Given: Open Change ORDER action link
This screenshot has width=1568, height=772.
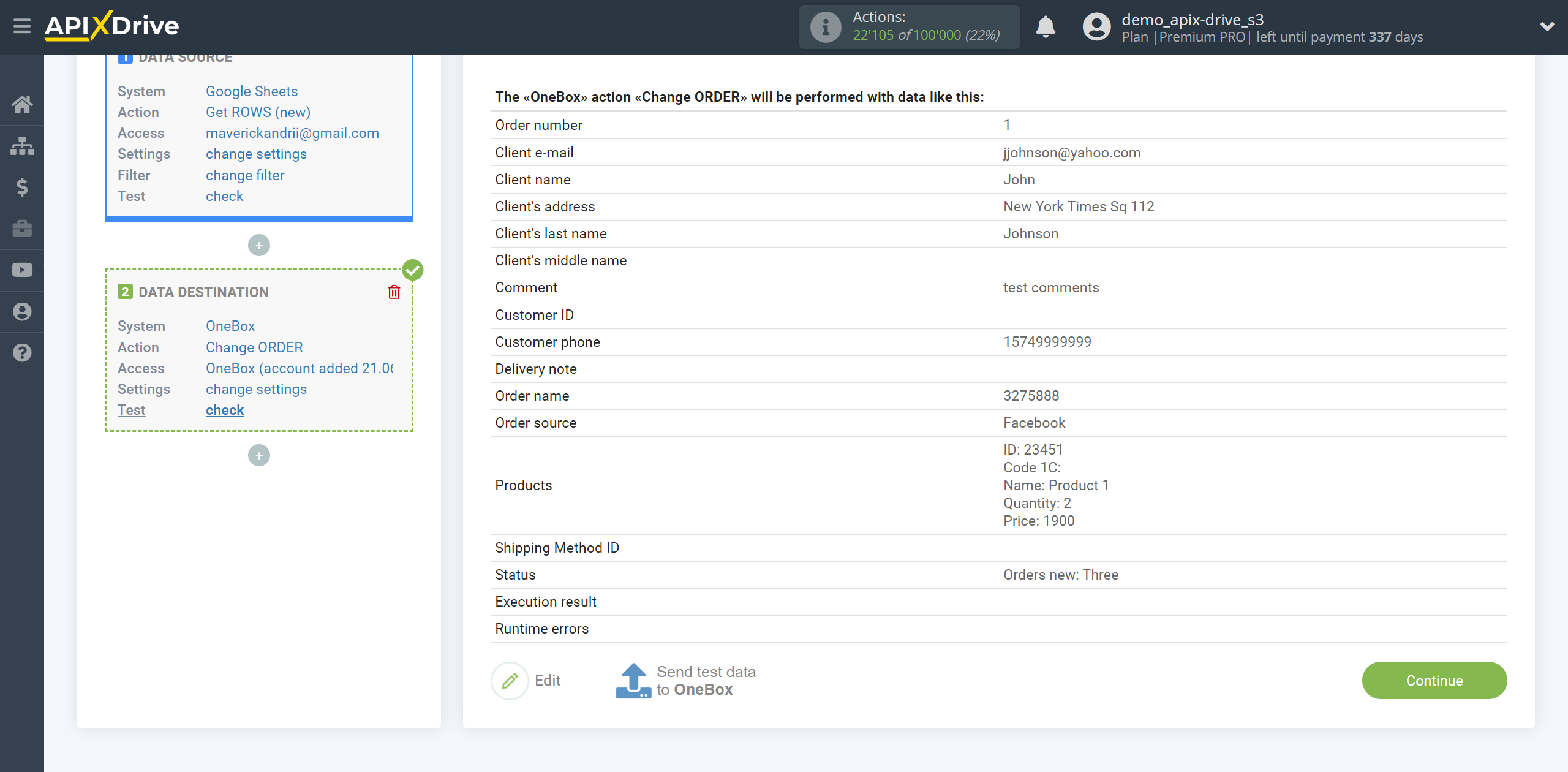Looking at the screenshot, I should tap(254, 347).
